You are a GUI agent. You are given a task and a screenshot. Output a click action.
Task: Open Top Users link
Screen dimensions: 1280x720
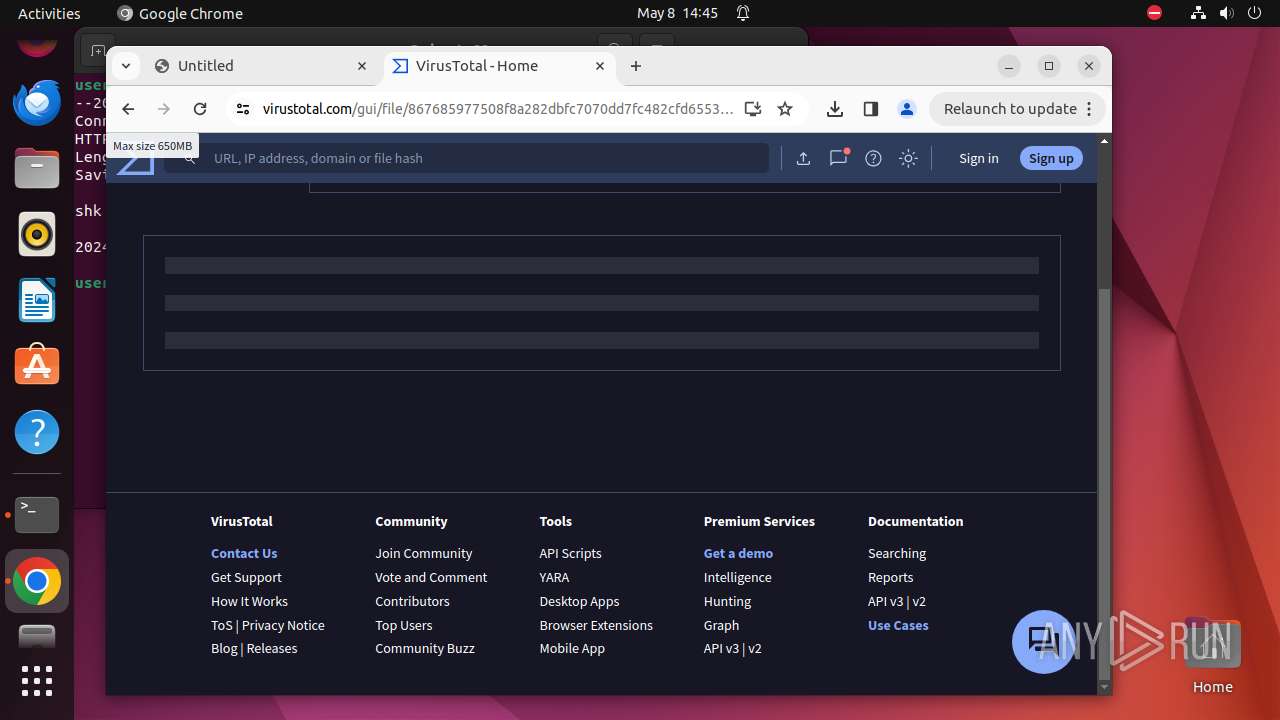[x=404, y=625]
